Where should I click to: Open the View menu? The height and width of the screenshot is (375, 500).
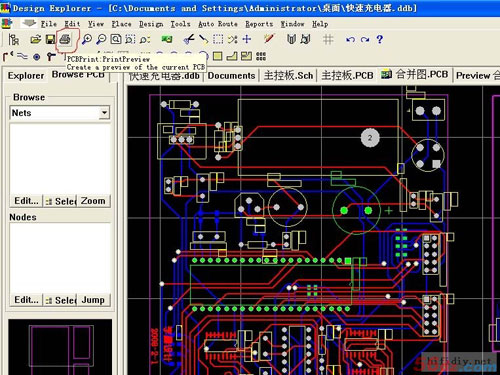click(96, 24)
